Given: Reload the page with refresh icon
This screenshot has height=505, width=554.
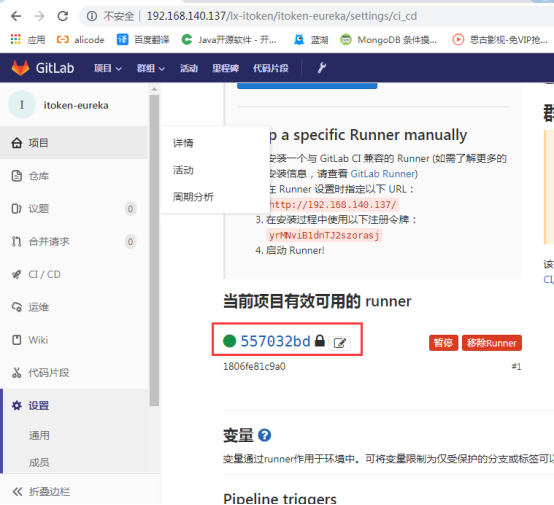Looking at the screenshot, I should [x=63, y=16].
